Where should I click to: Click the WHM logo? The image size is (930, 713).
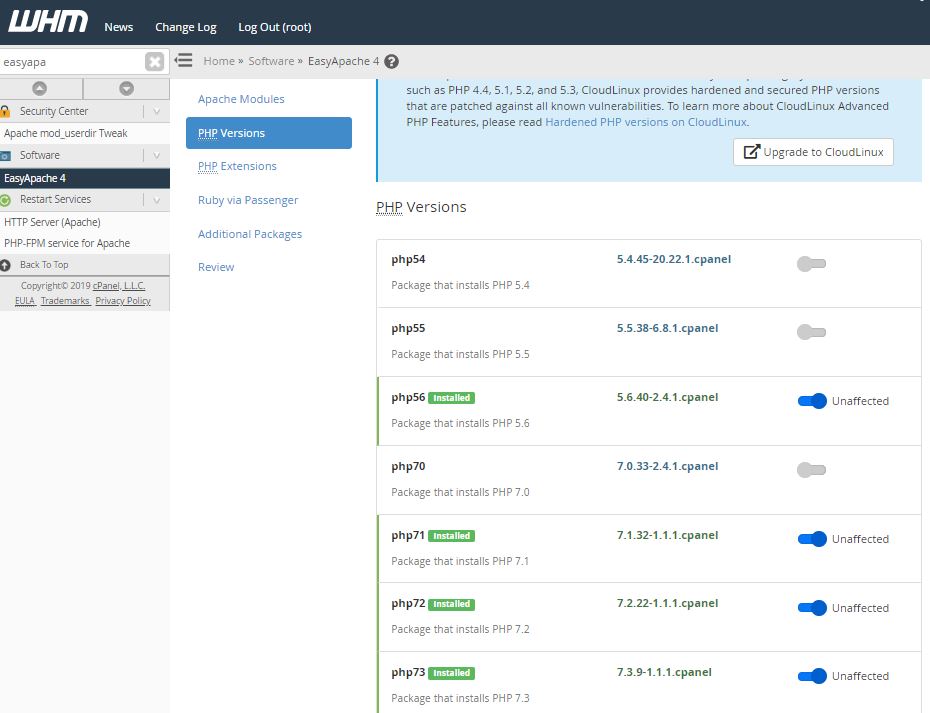pos(47,22)
